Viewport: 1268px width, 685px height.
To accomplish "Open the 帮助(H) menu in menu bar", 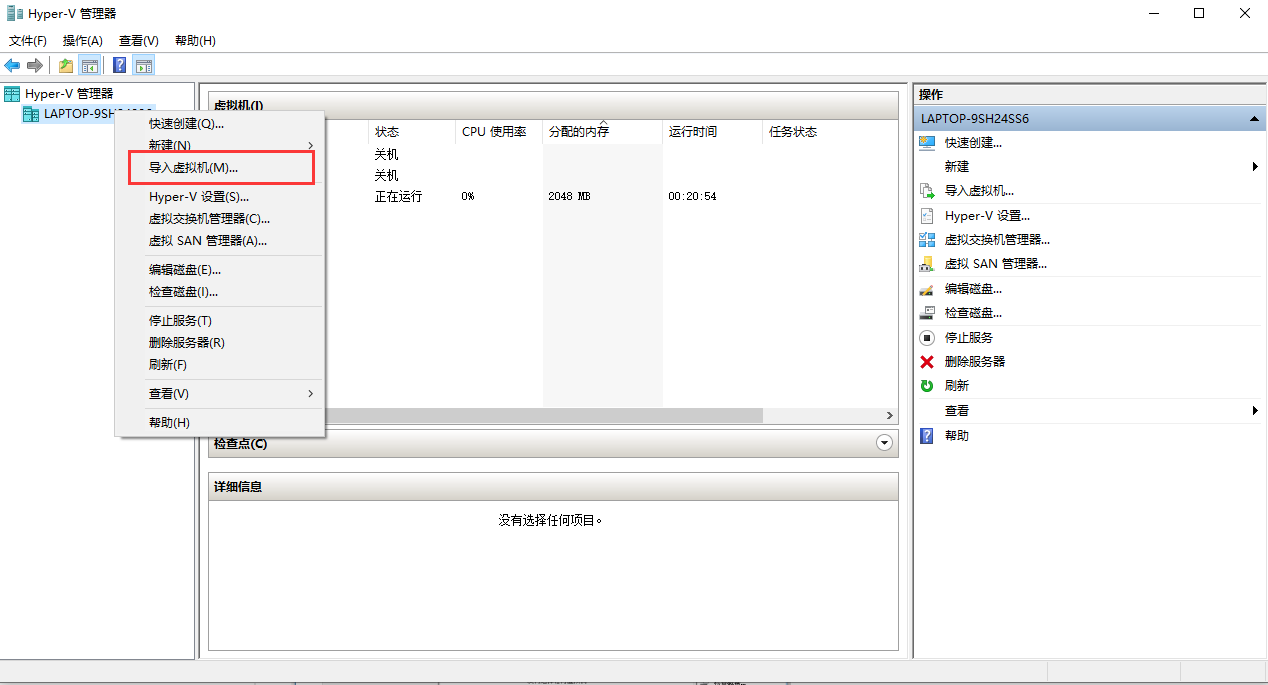I will click(x=195, y=41).
